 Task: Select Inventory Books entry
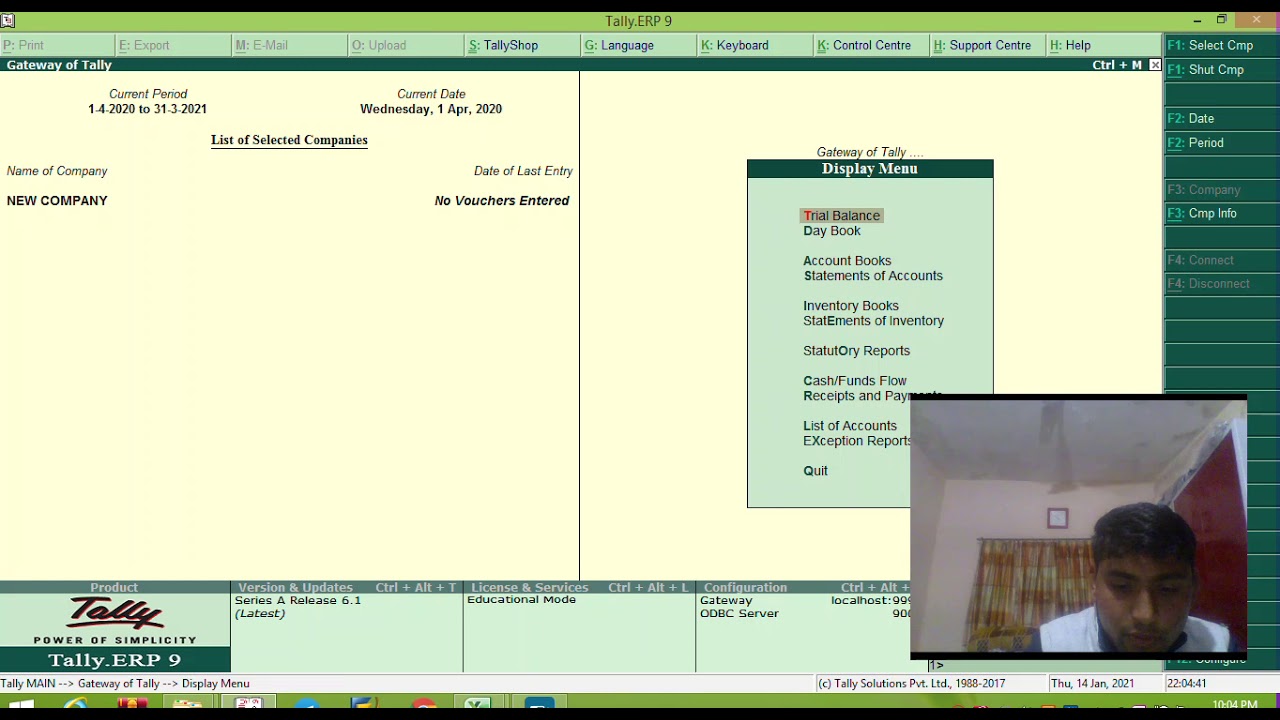(851, 306)
